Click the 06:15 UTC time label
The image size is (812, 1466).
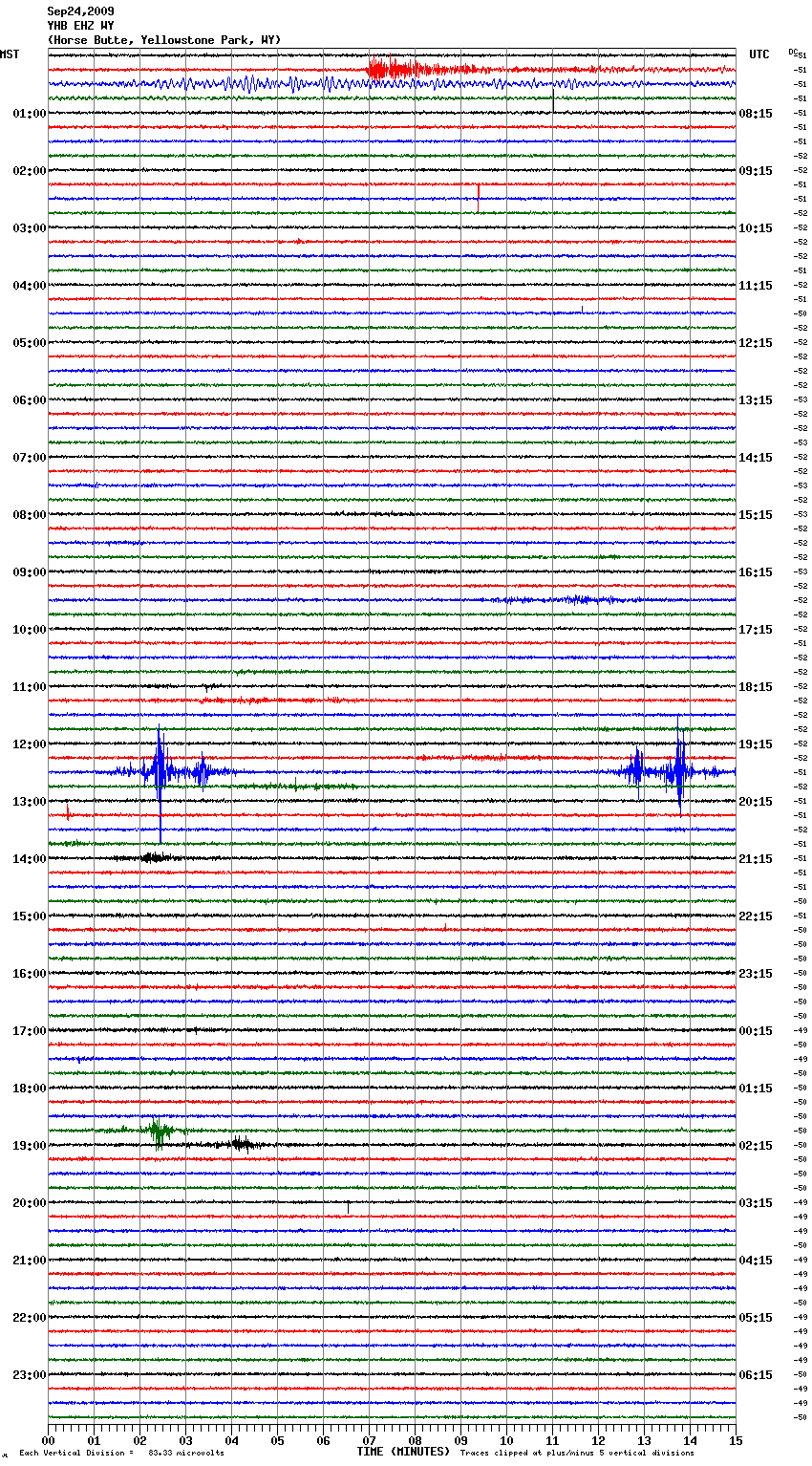[x=756, y=1375]
